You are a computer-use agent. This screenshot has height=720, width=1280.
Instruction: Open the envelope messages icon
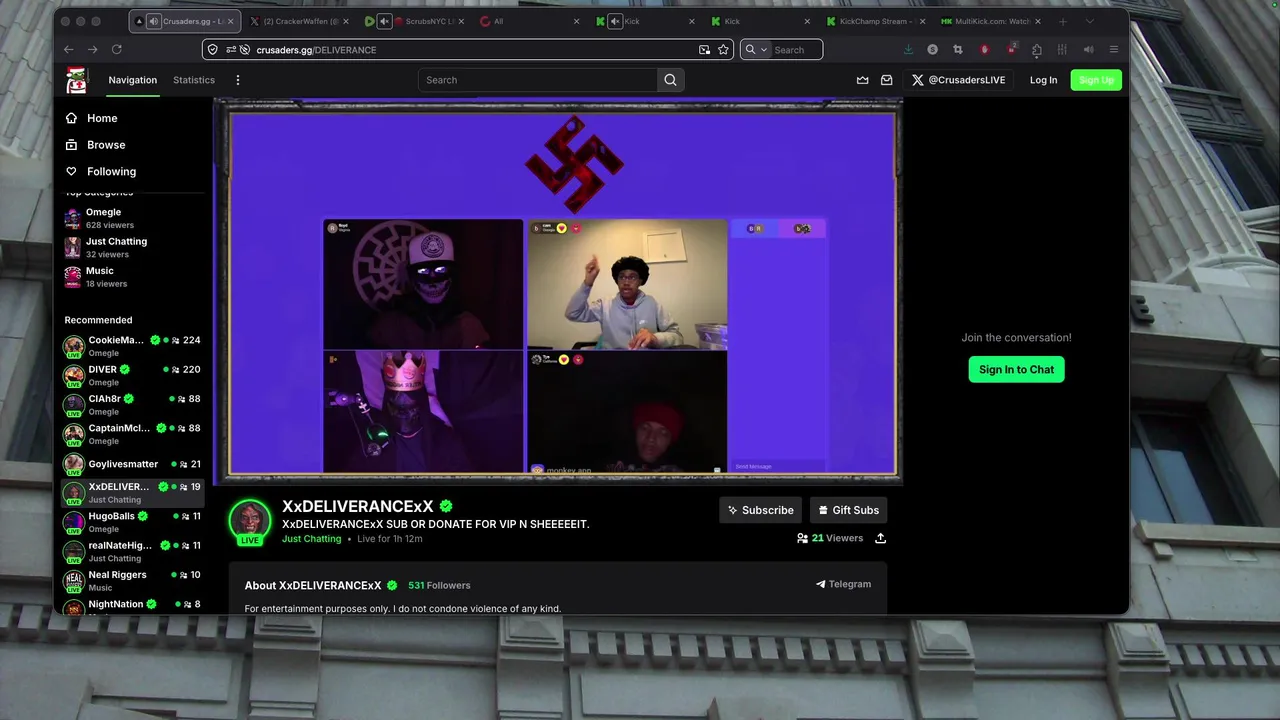click(886, 80)
